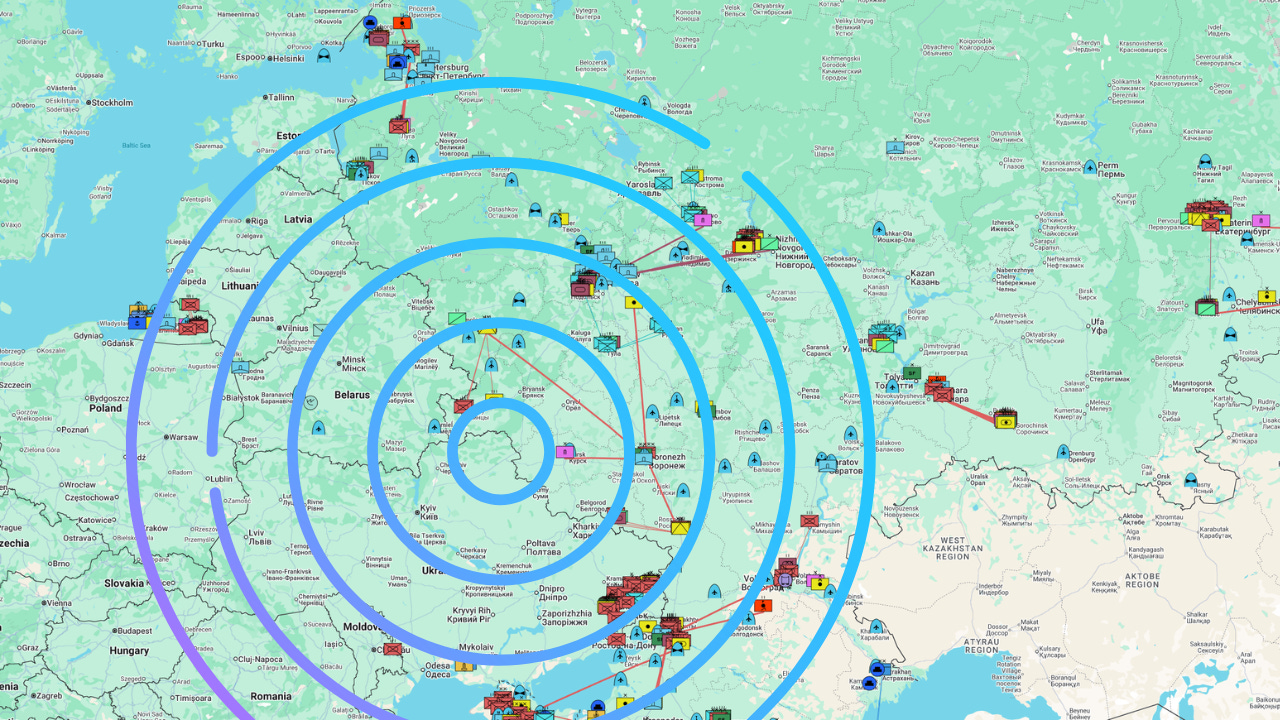Viewport: 1280px width, 720px height.
Task: Click the blue aircraft marker above Lipetsk
Action: 677,400
